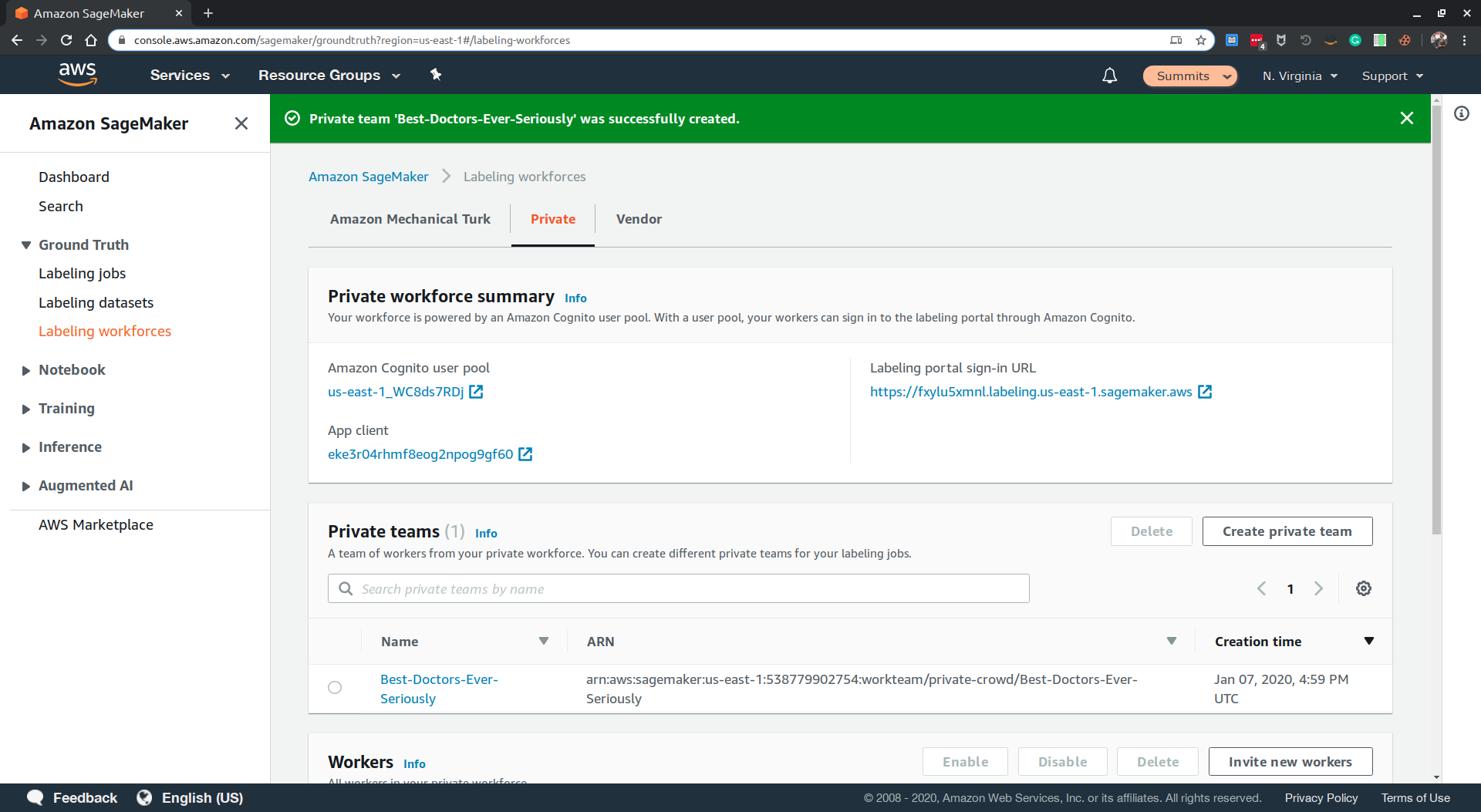Select the Best-Doctors-Ever-Seriously team radio button

[335, 688]
